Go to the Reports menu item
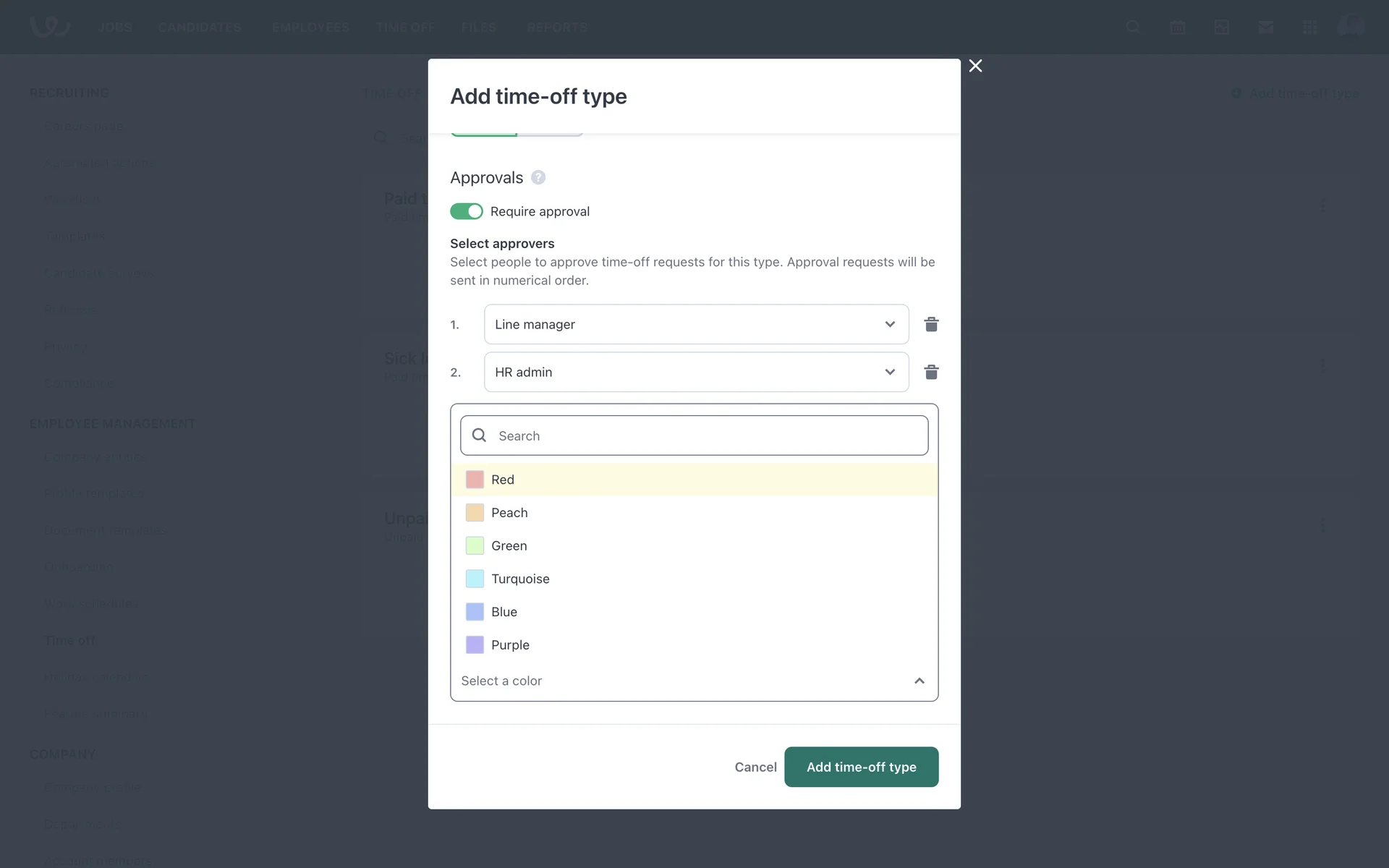 point(556,27)
